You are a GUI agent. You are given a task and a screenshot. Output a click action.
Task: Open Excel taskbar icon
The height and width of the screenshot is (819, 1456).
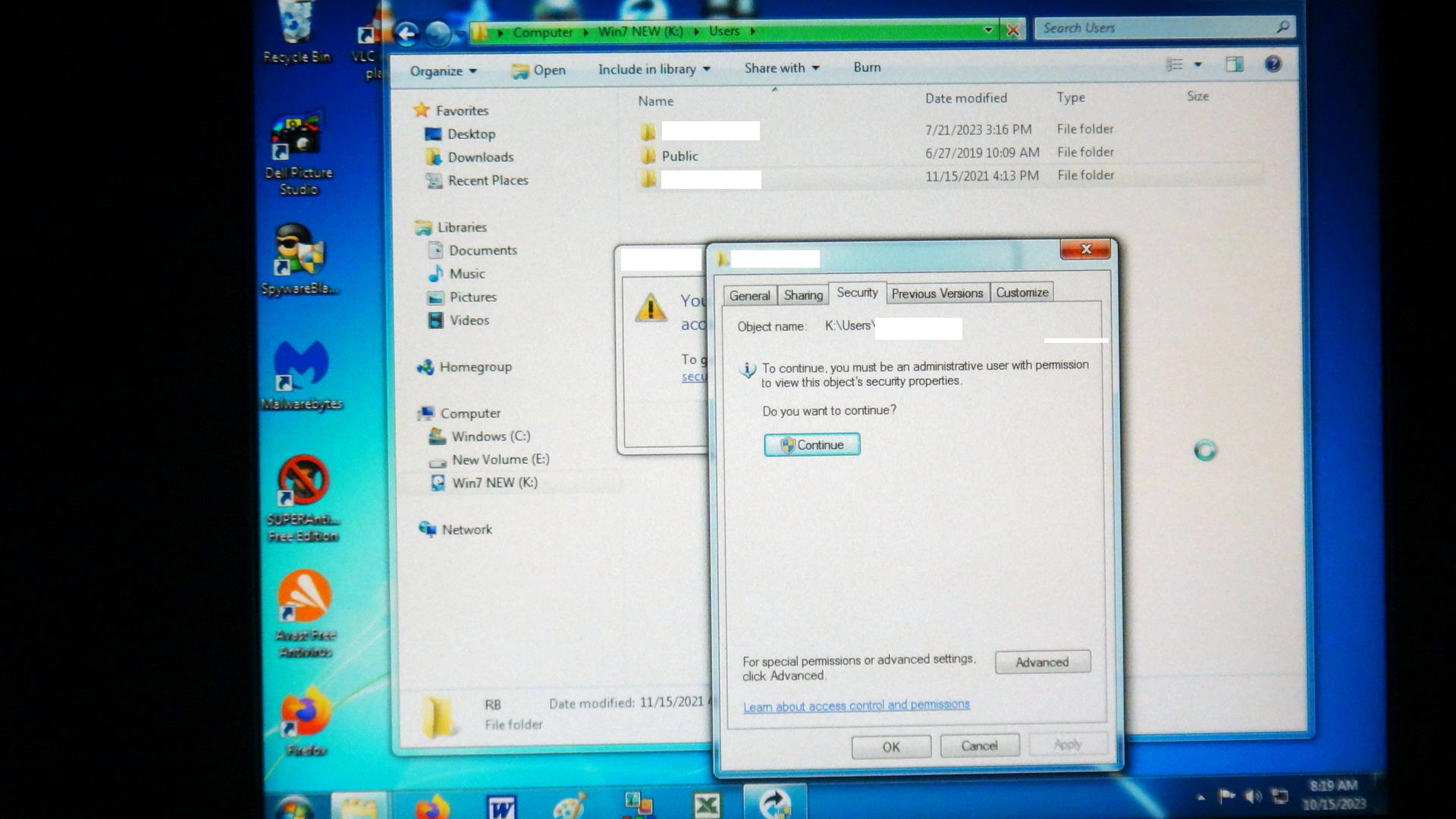(707, 805)
